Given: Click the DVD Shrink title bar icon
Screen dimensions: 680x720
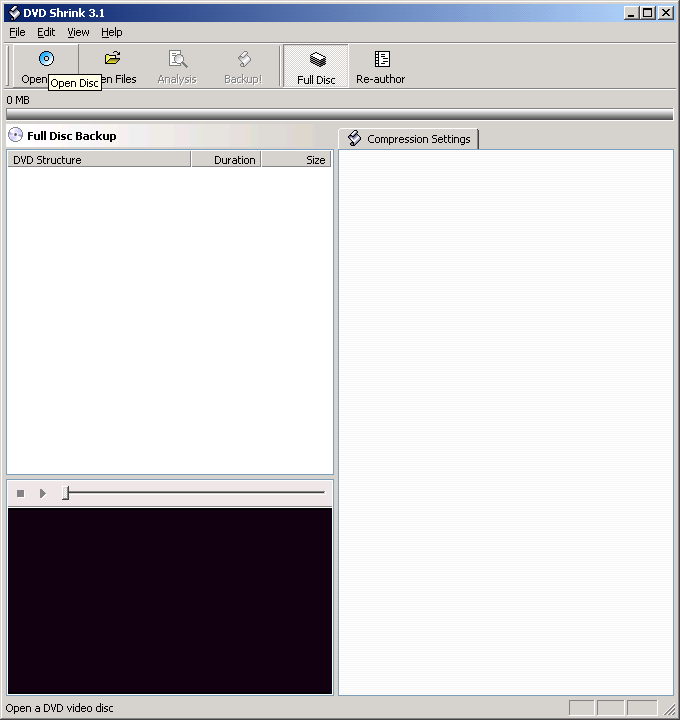Looking at the screenshot, I should point(13,12).
